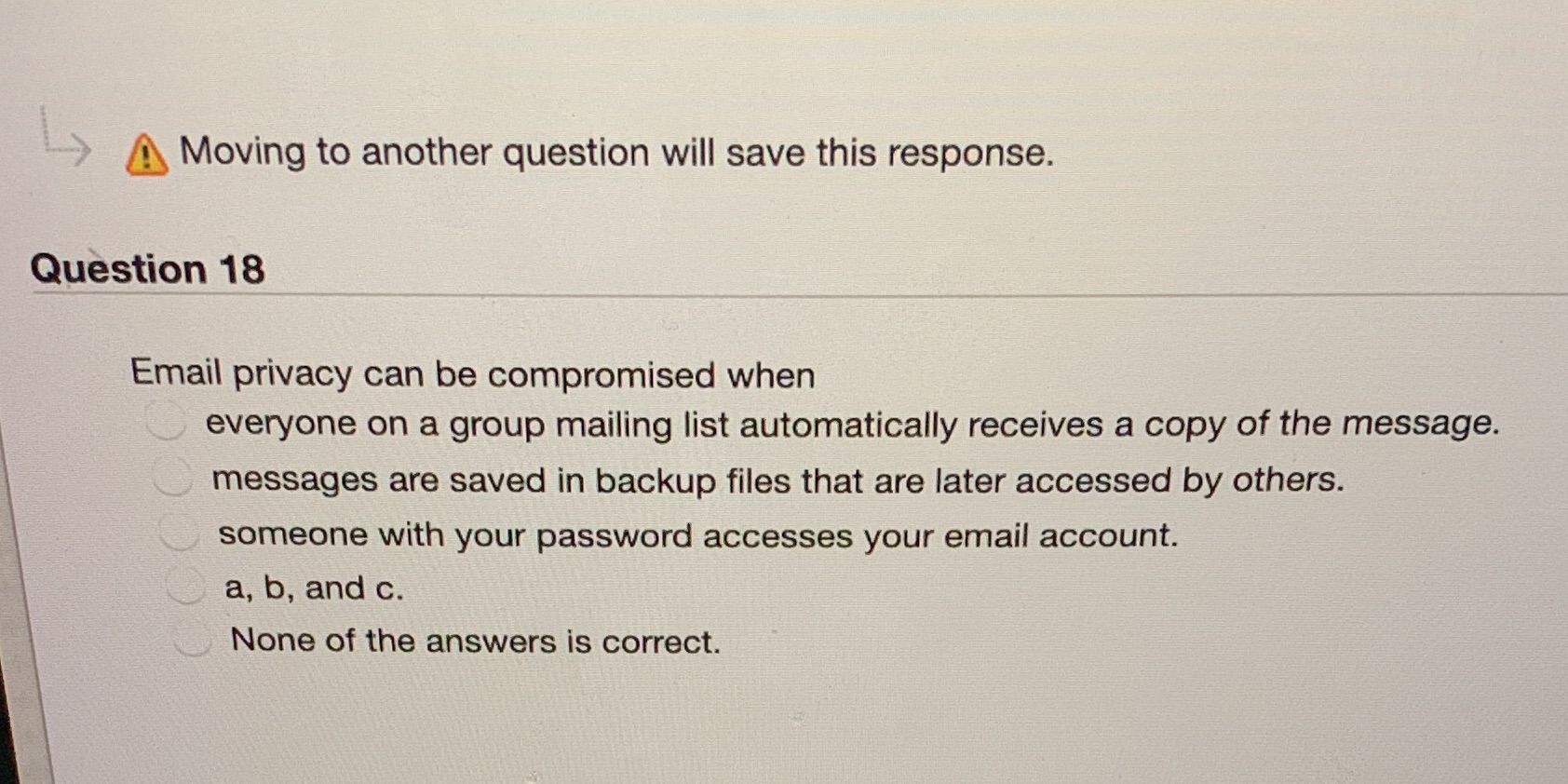The width and height of the screenshot is (1568, 784).
Task: Choose the "None of the answers is correct." radio button
Action: click(193, 638)
